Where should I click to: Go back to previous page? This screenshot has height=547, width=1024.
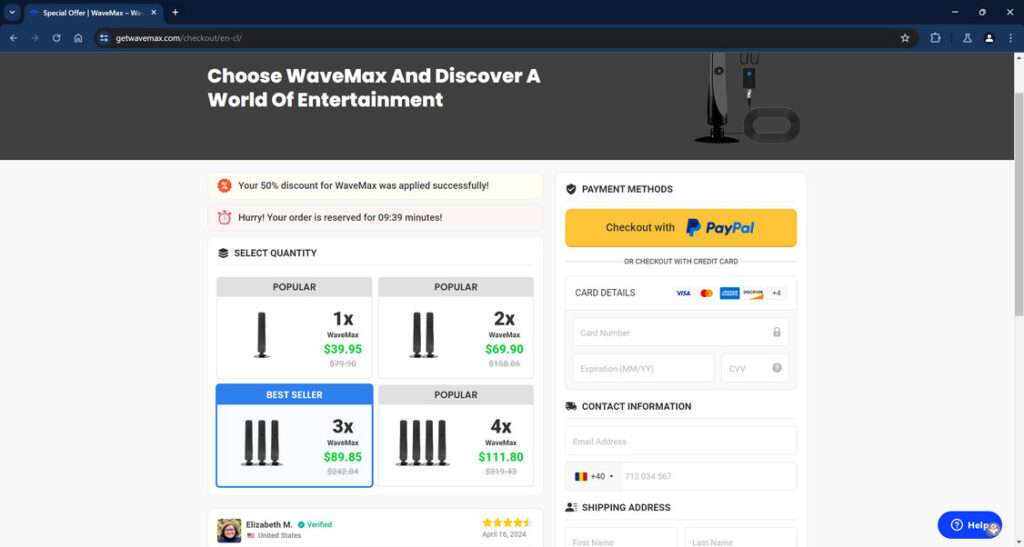click(14, 38)
